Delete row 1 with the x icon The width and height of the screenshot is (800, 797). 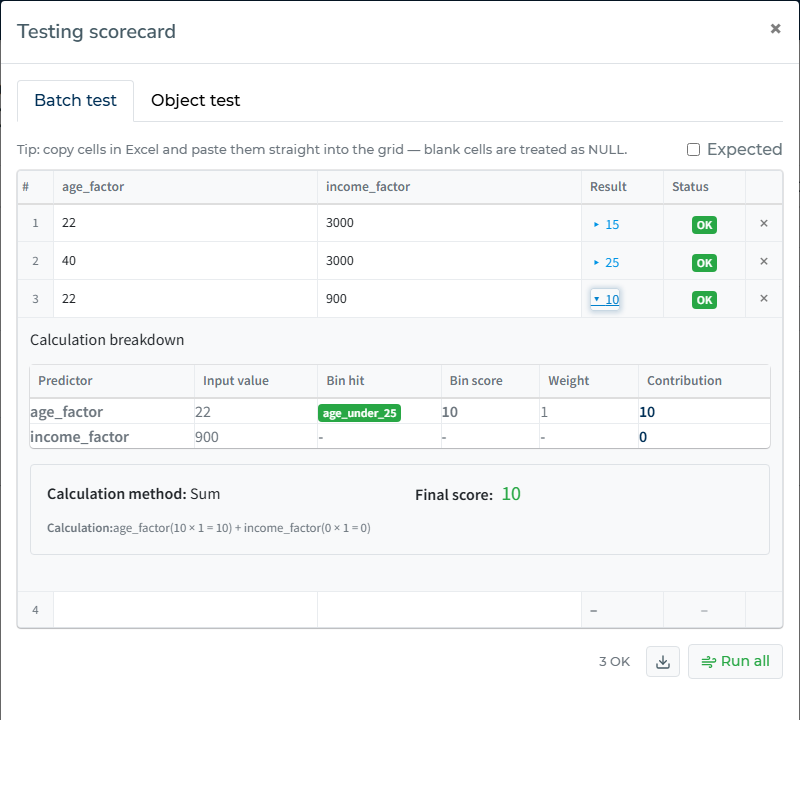[x=764, y=223]
